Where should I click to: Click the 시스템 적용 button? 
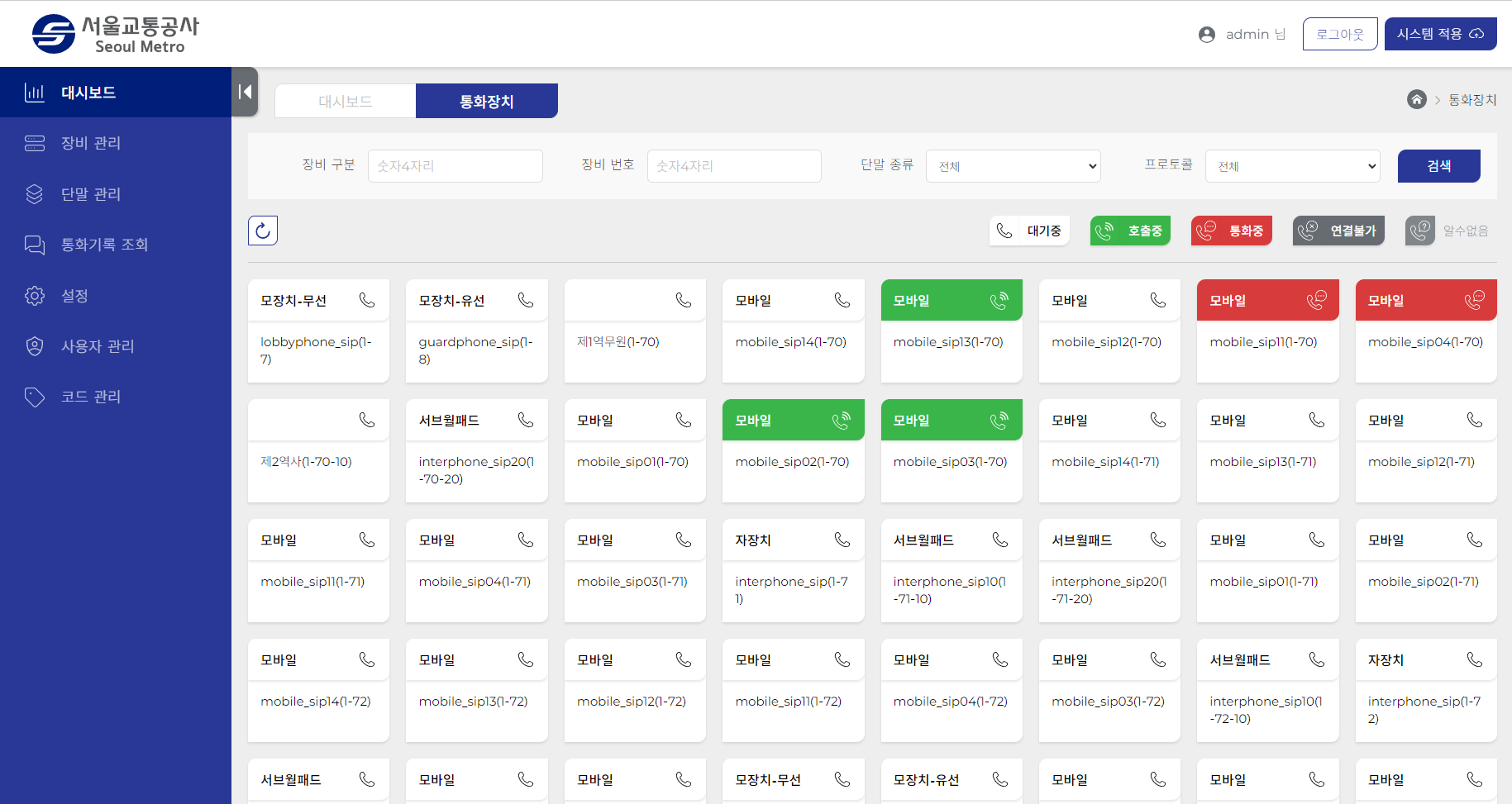pyautogui.click(x=1440, y=34)
